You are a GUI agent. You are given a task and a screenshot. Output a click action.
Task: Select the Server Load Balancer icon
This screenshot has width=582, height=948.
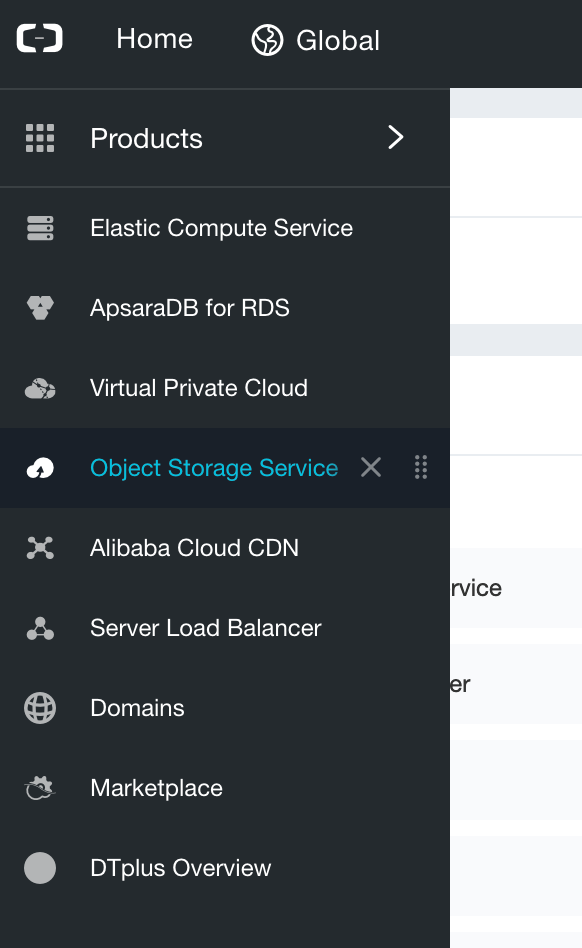[39, 627]
